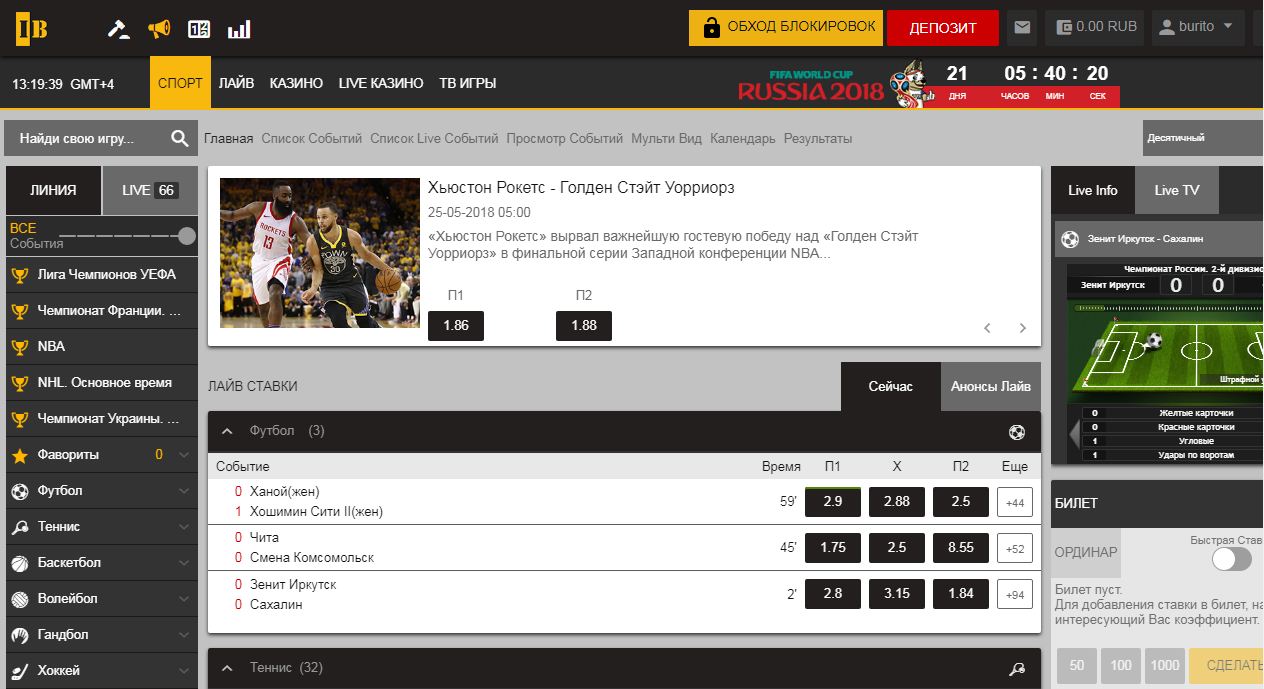Show next featured event arrow
This screenshot has width=1264, height=689.
1022,328
